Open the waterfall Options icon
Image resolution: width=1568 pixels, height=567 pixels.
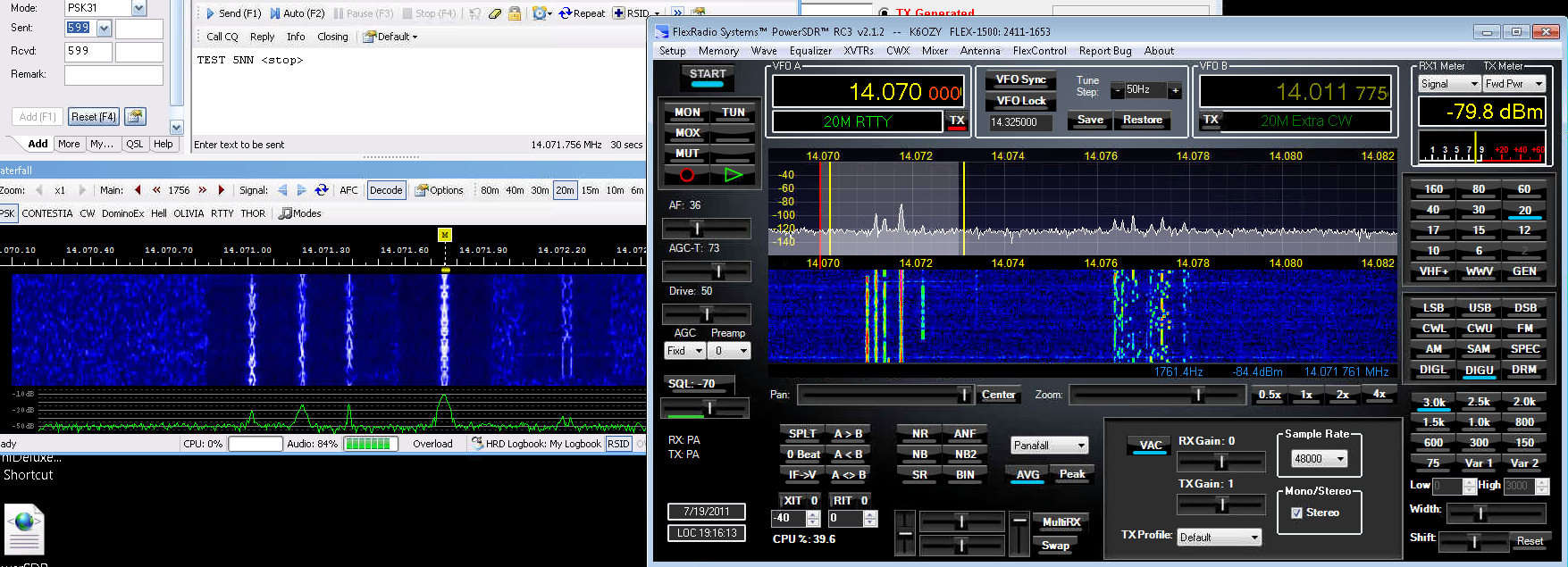(422, 190)
